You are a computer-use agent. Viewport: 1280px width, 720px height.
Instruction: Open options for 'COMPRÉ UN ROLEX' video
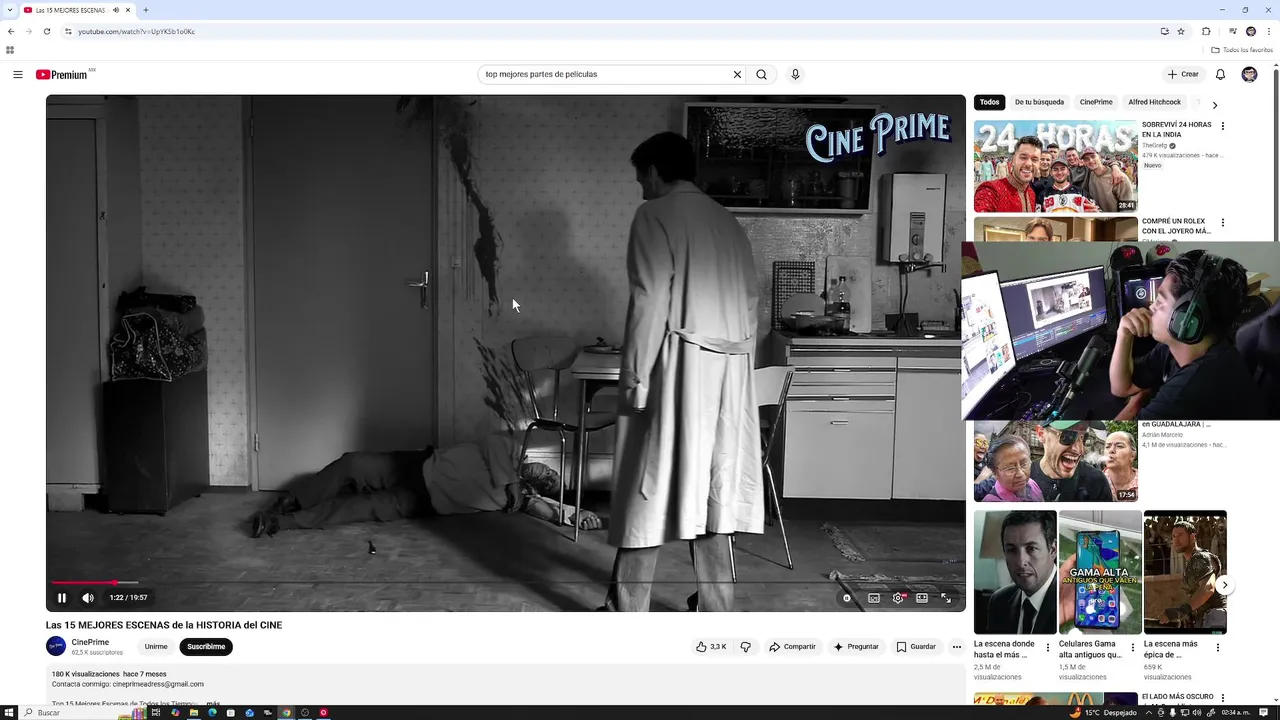[1222, 222]
